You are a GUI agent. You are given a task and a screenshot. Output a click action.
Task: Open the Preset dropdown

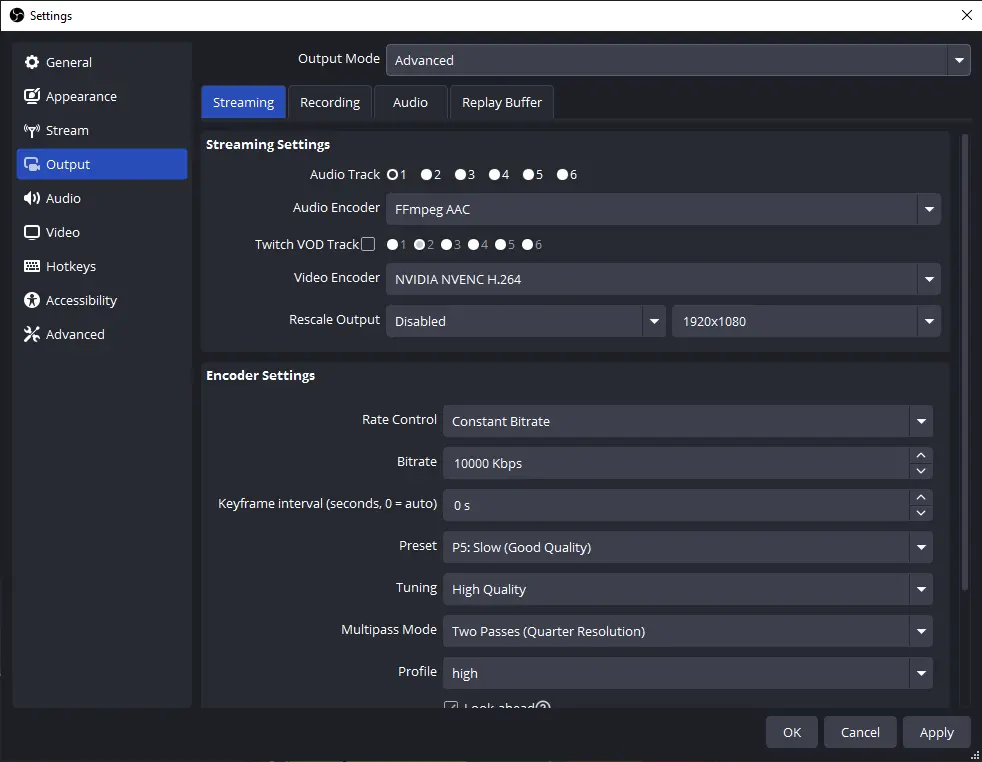(x=688, y=547)
